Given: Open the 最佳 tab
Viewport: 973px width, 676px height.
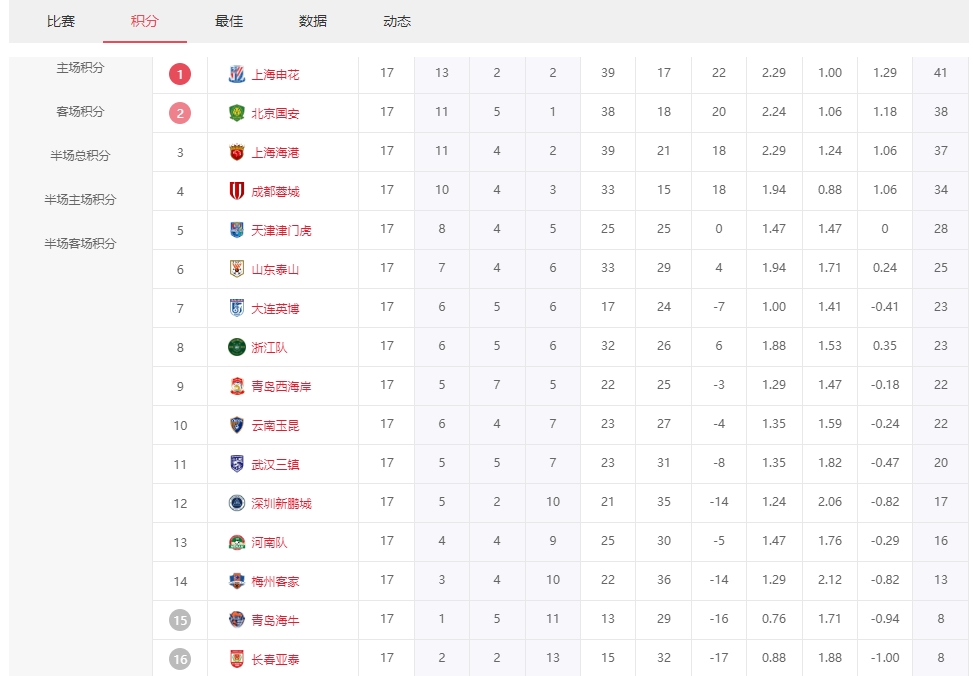Looking at the screenshot, I should tap(229, 21).
